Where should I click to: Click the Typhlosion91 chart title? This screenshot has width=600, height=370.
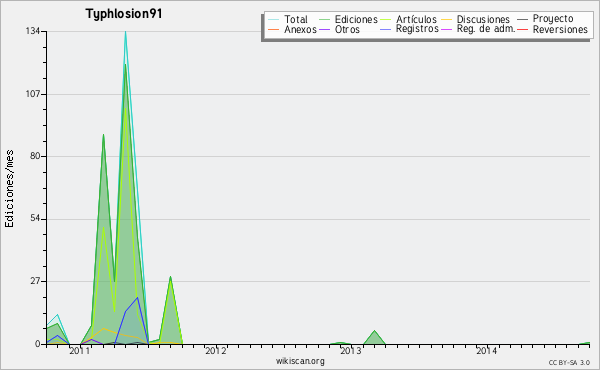click(x=124, y=14)
